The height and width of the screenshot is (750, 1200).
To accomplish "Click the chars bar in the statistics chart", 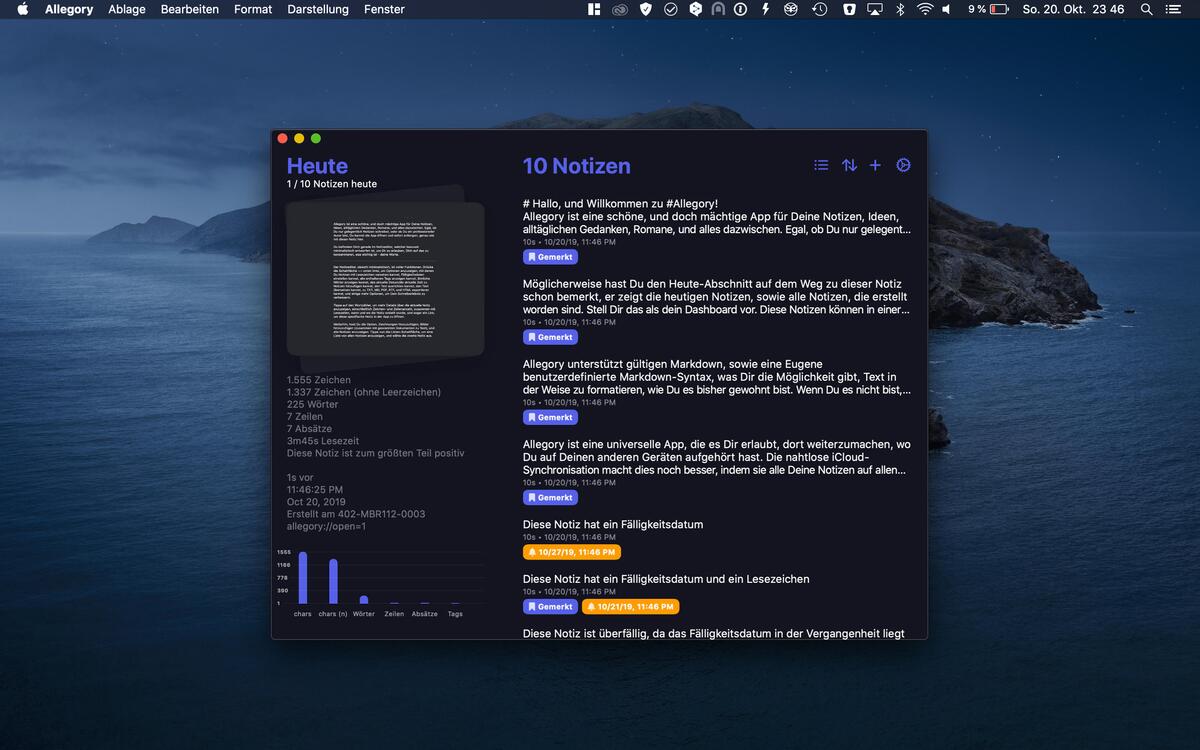I will click(x=302, y=575).
